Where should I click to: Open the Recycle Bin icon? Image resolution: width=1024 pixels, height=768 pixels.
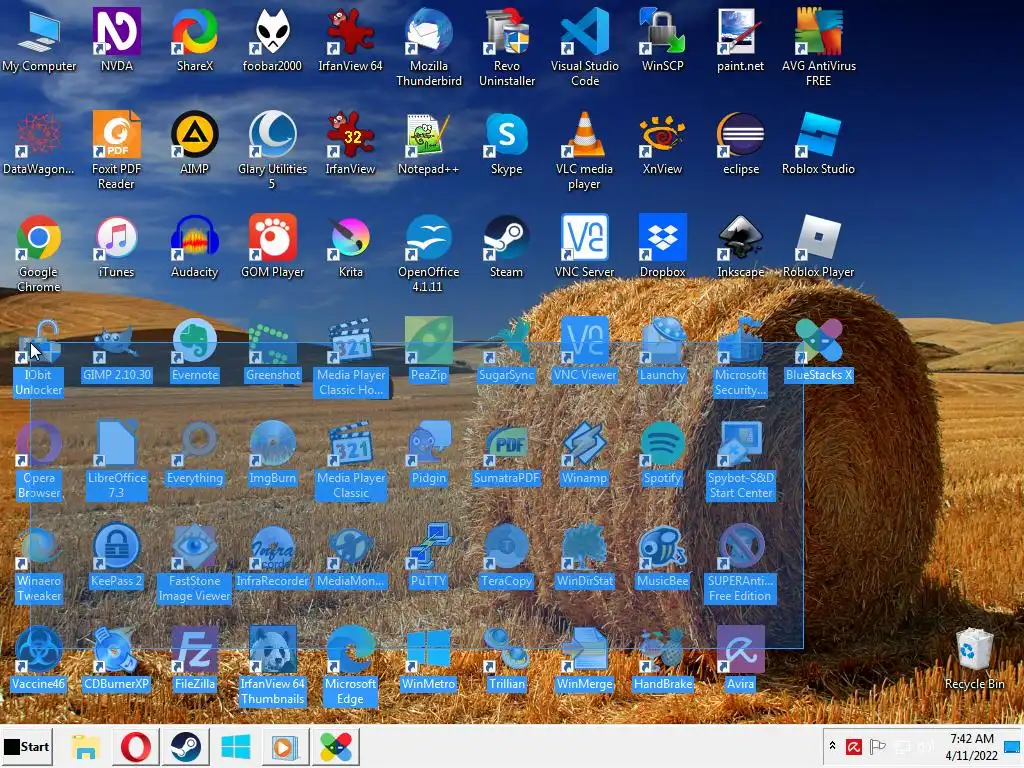(974, 658)
